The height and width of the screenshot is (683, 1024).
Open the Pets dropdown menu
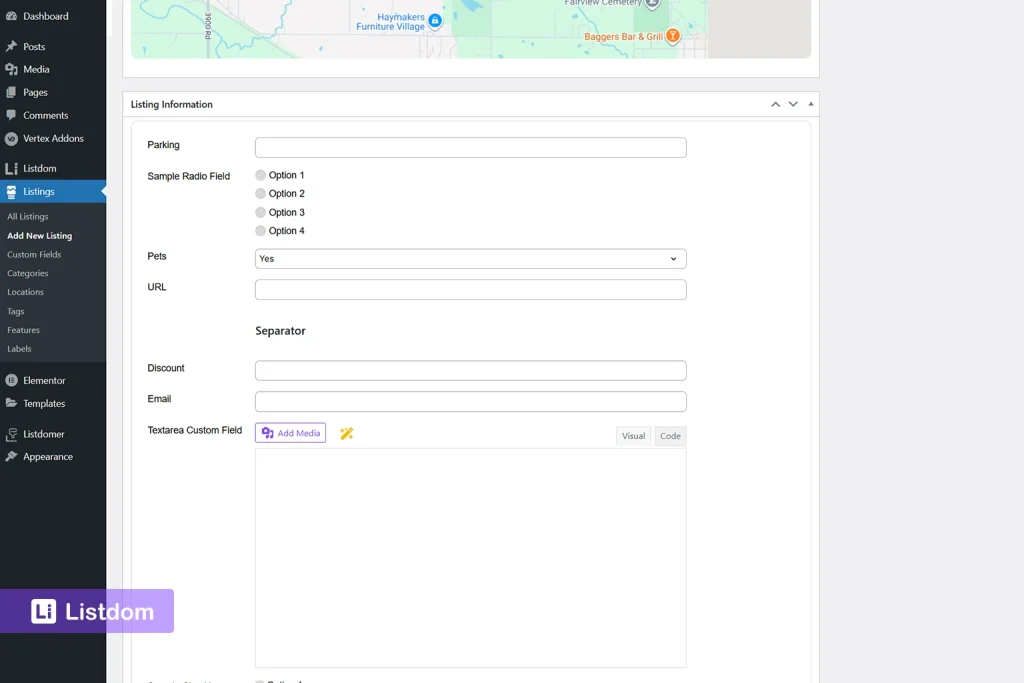click(470, 258)
